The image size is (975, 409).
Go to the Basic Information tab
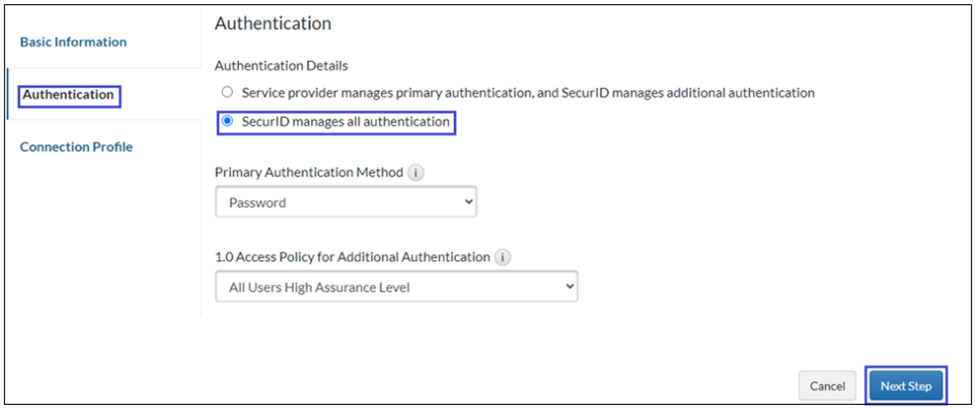(x=73, y=42)
